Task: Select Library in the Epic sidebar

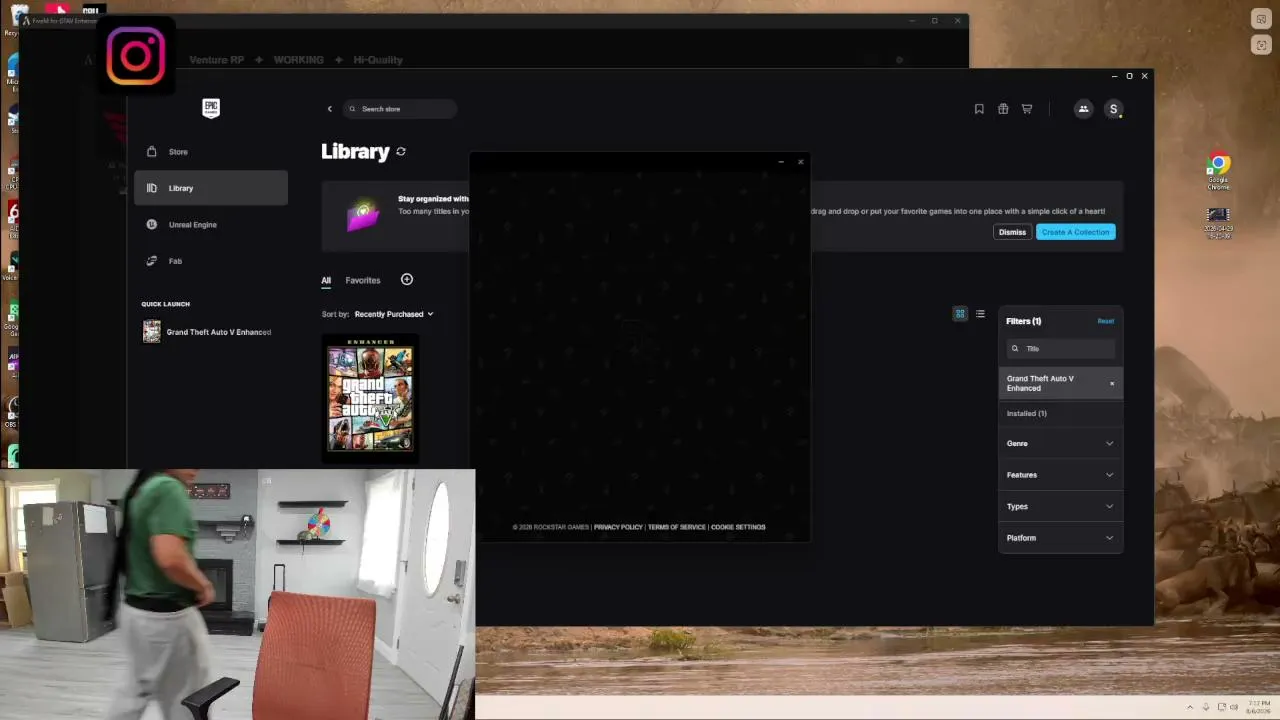Action: coord(211,188)
